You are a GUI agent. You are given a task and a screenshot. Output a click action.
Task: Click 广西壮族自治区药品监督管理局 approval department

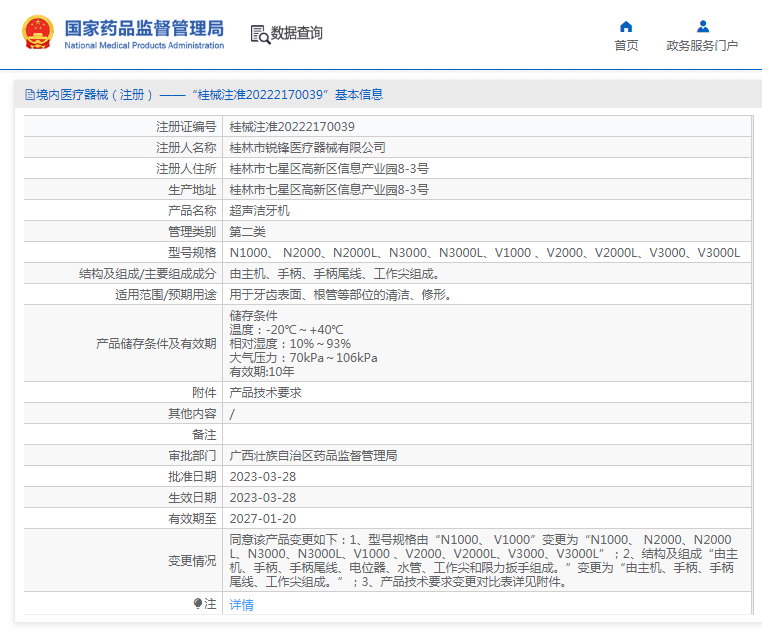tap(313, 455)
